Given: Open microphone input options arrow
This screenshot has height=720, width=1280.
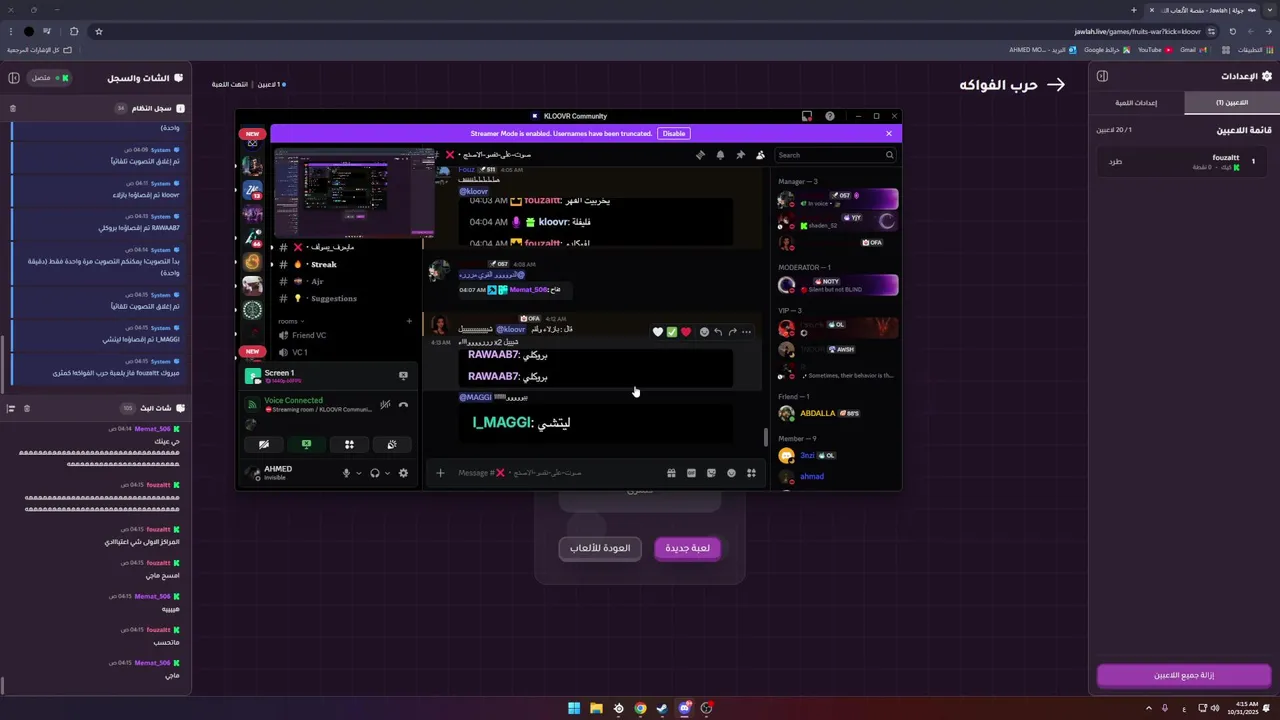Looking at the screenshot, I should (358, 473).
